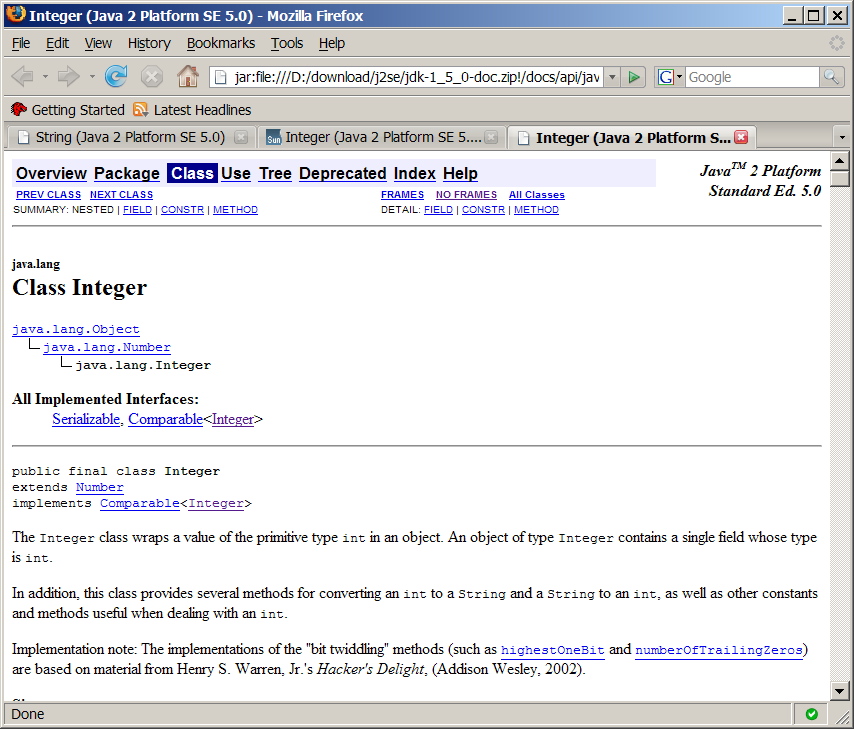
Task: Open Number link after extends
Action: pyautogui.click(x=100, y=487)
